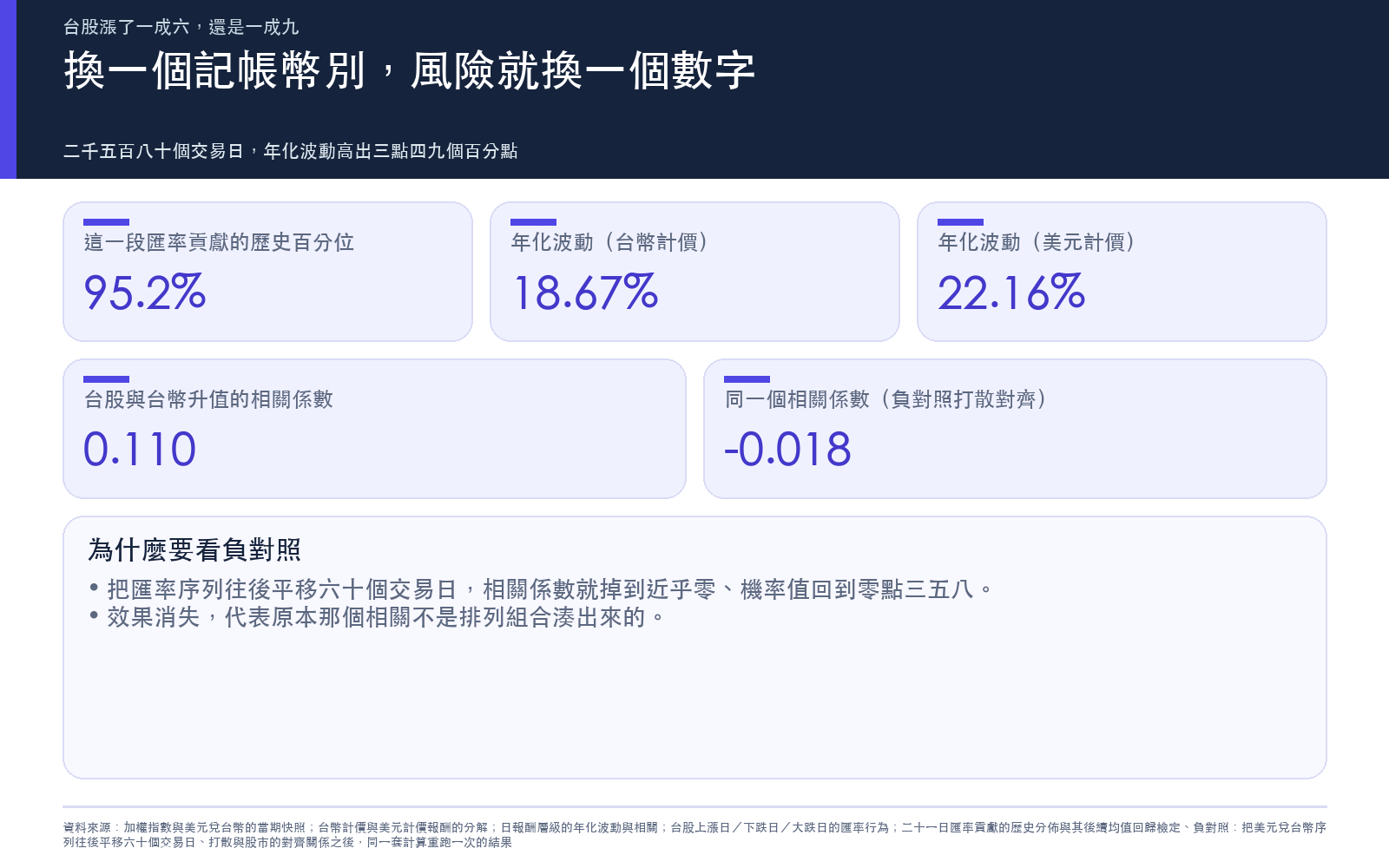Select the value -0.018

(787, 450)
